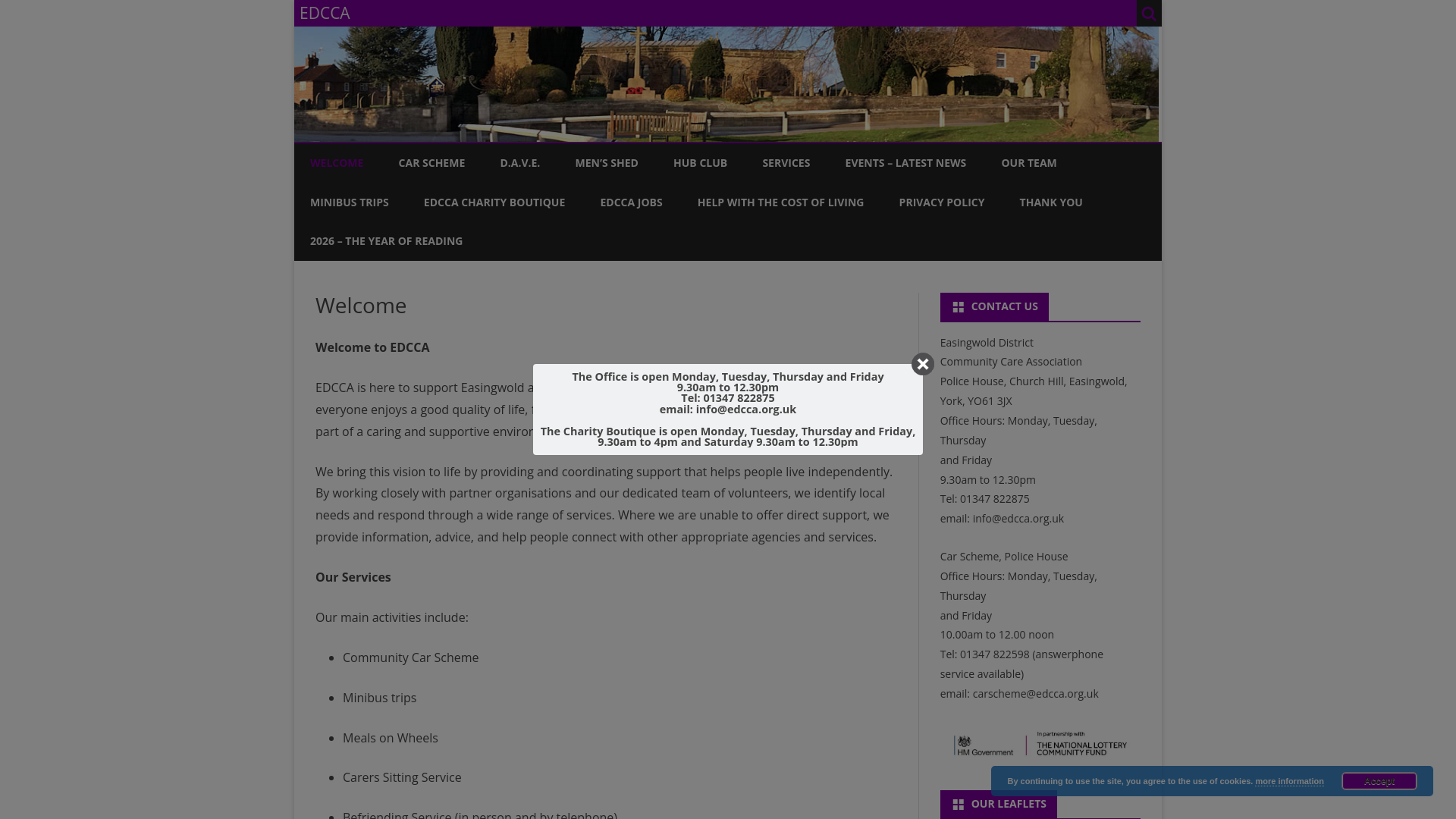
Task: Click 'Carers Sitting Service' list item
Action: click(402, 777)
